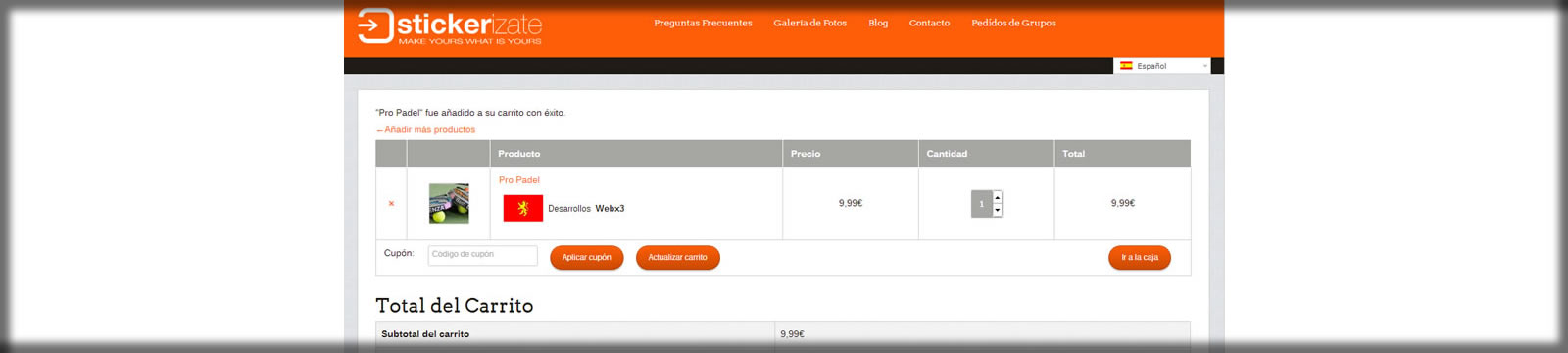The height and width of the screenshot is (353, 1568).
Task: Click Subtotal del carrito label
Action: (x=425, y=334)
